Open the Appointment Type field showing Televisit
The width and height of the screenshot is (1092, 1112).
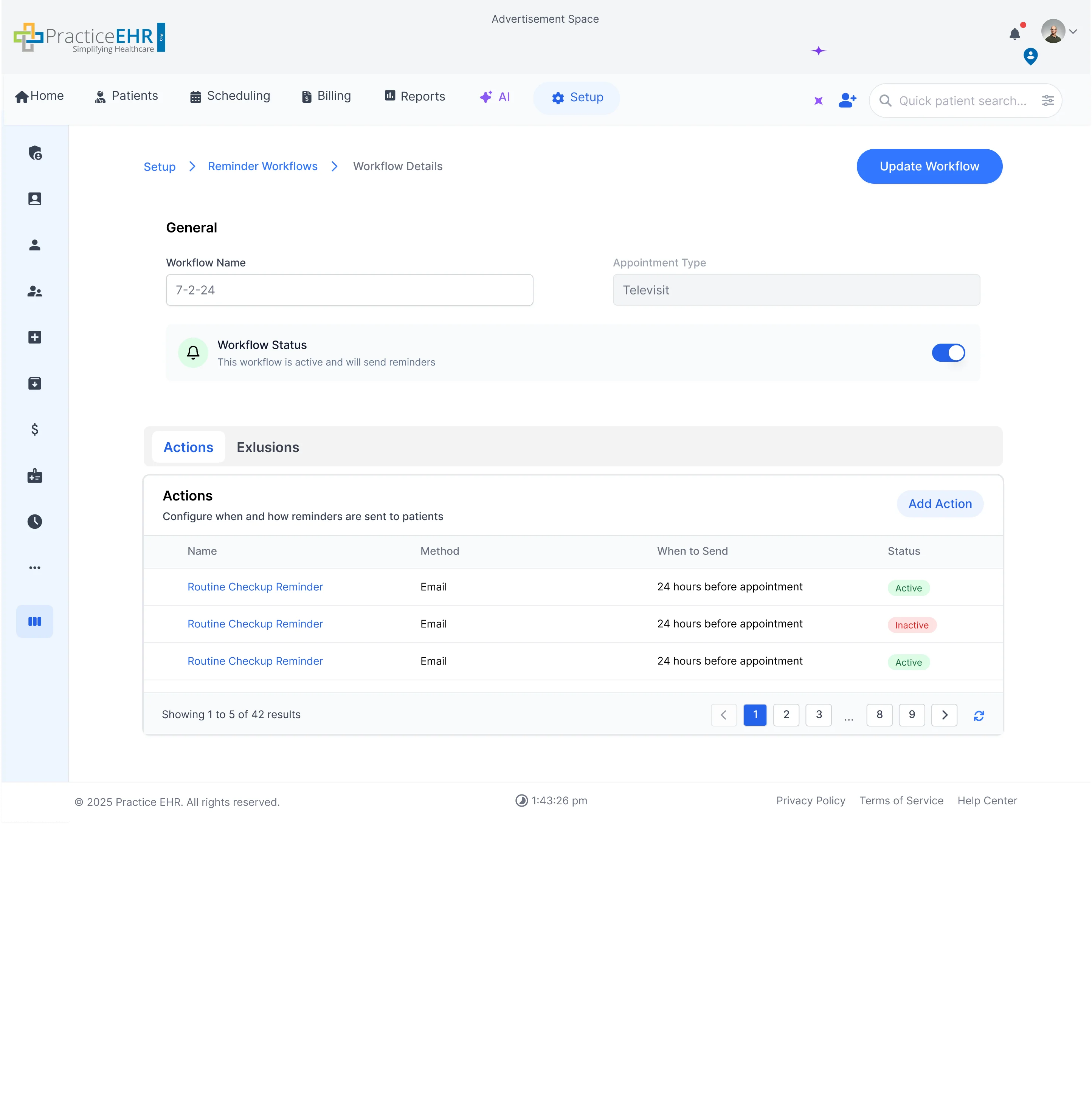tap(796, 290)
